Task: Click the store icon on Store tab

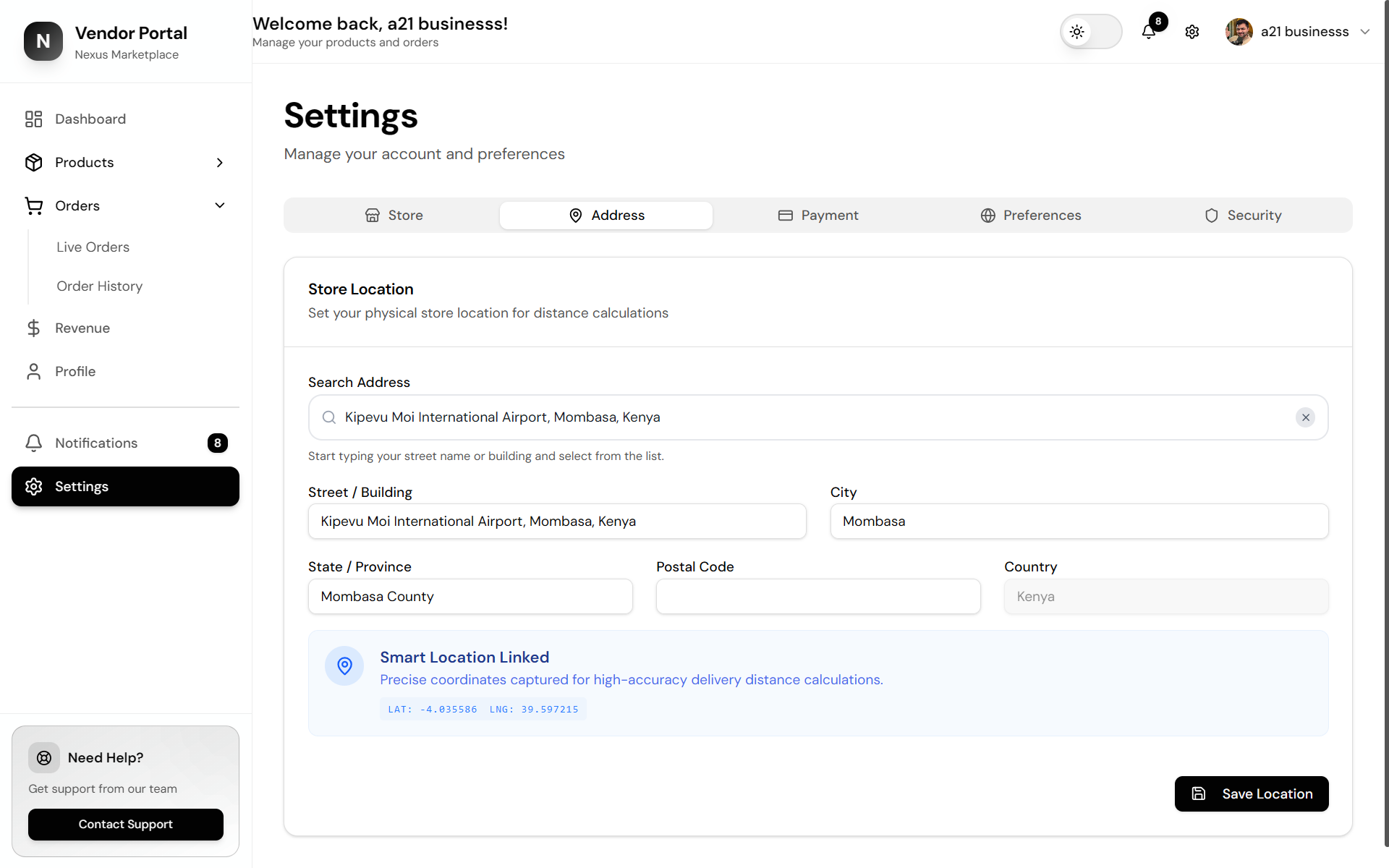Action: coord(373,216)
